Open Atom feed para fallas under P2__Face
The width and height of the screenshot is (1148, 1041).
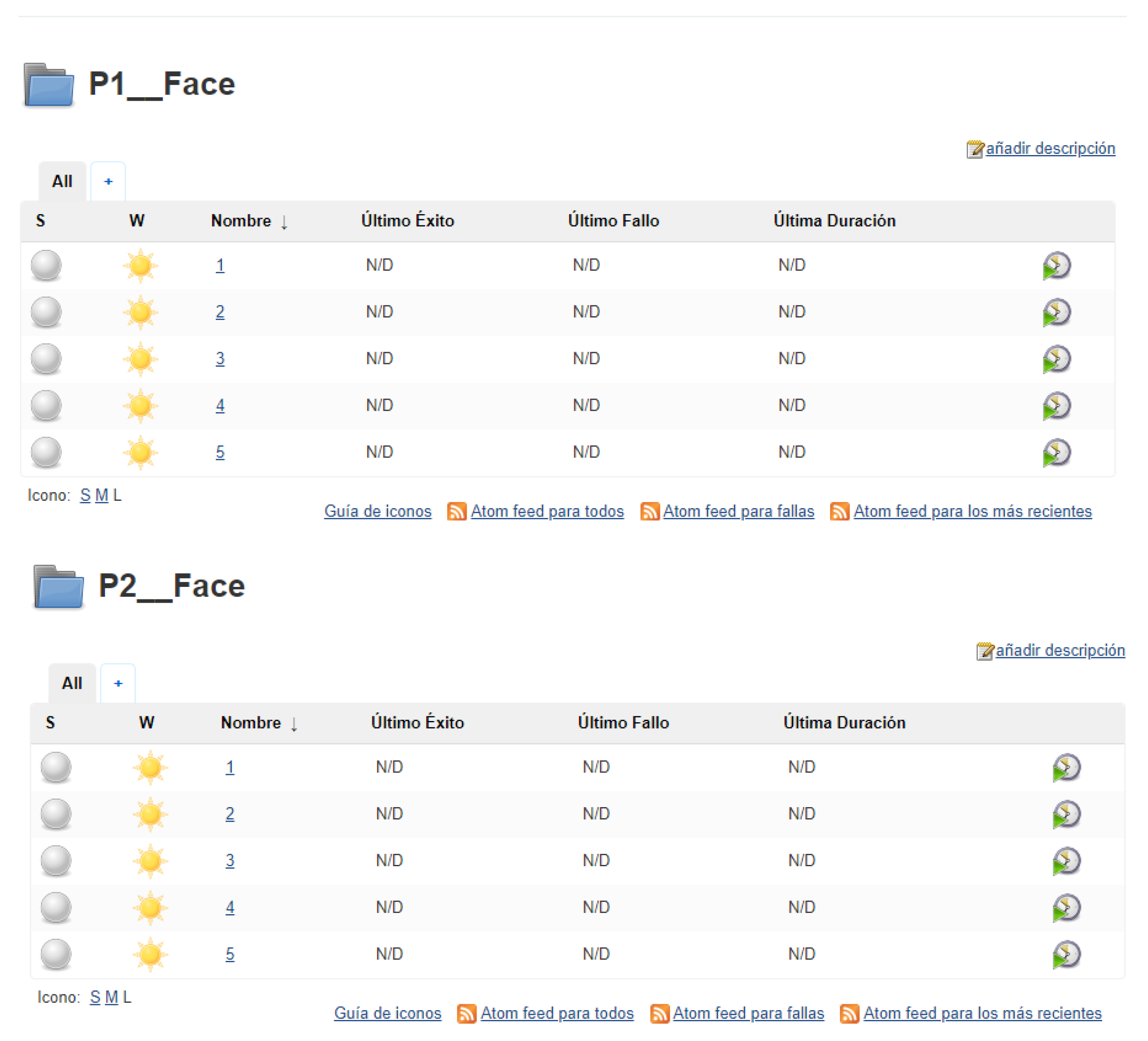tap(748, 1013)
